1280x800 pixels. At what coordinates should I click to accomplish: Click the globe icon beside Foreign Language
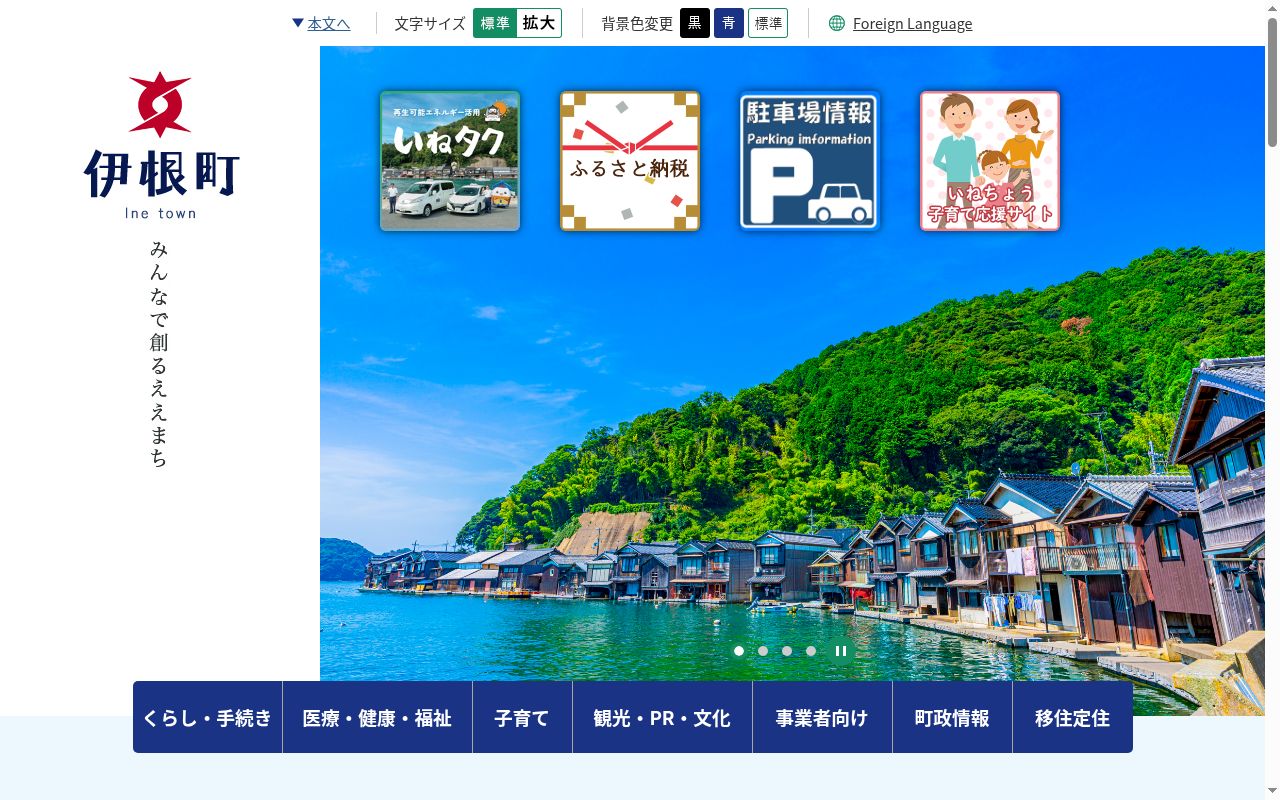pyautogui.click(x=837, y=23)
